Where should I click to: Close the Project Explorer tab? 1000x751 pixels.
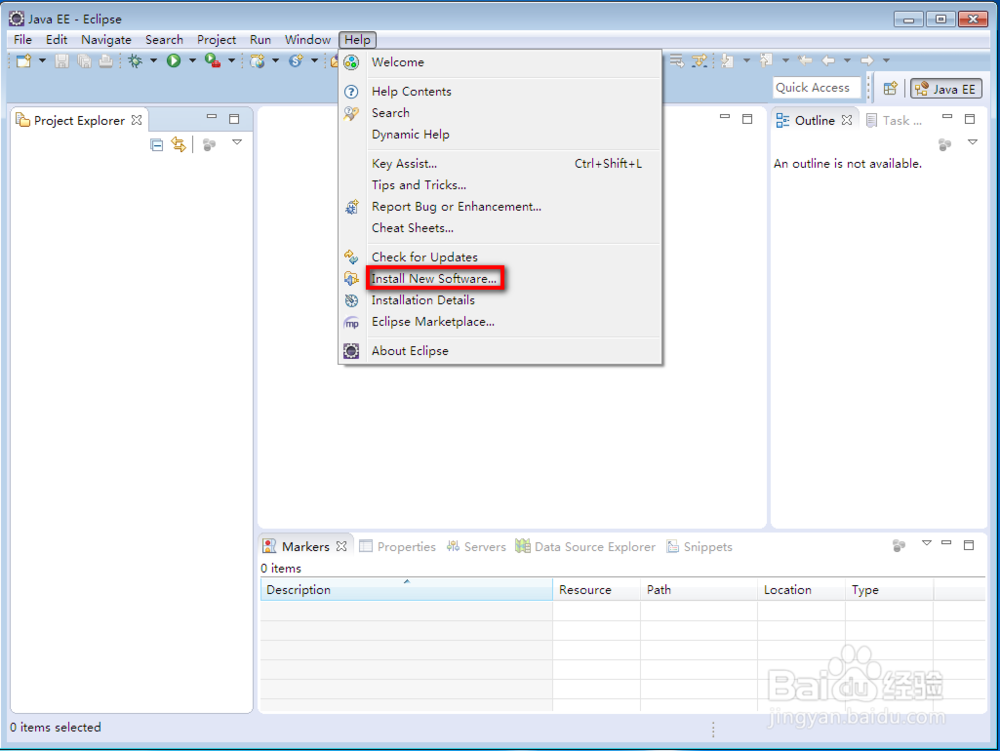coord(136,120)
